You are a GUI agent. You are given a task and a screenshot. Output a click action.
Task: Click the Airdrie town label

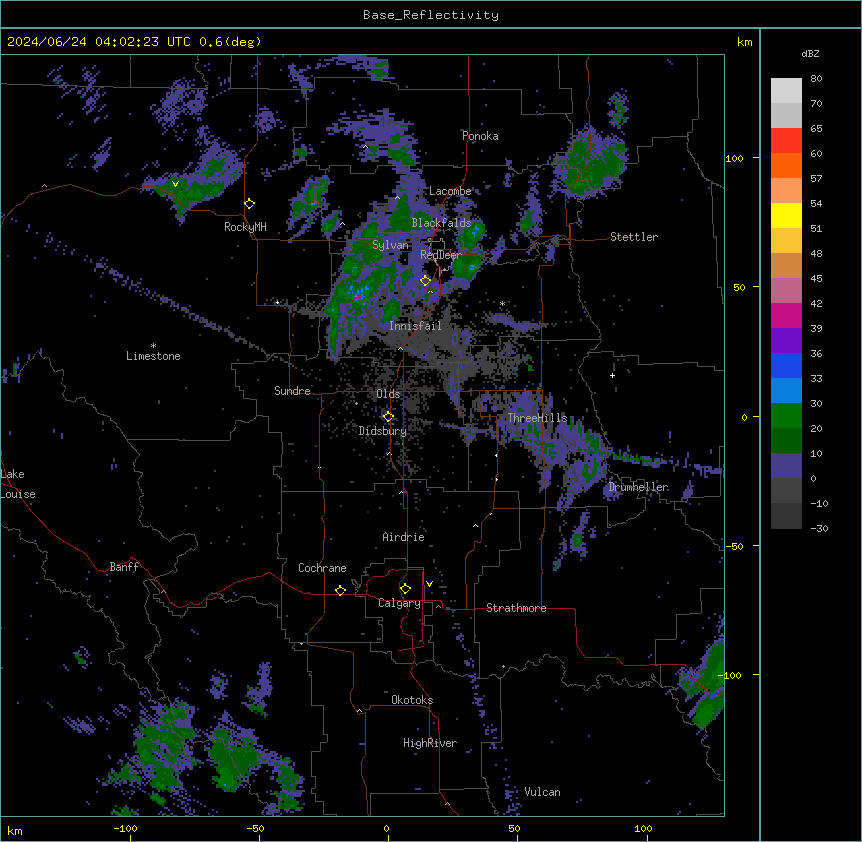point(403,537)
